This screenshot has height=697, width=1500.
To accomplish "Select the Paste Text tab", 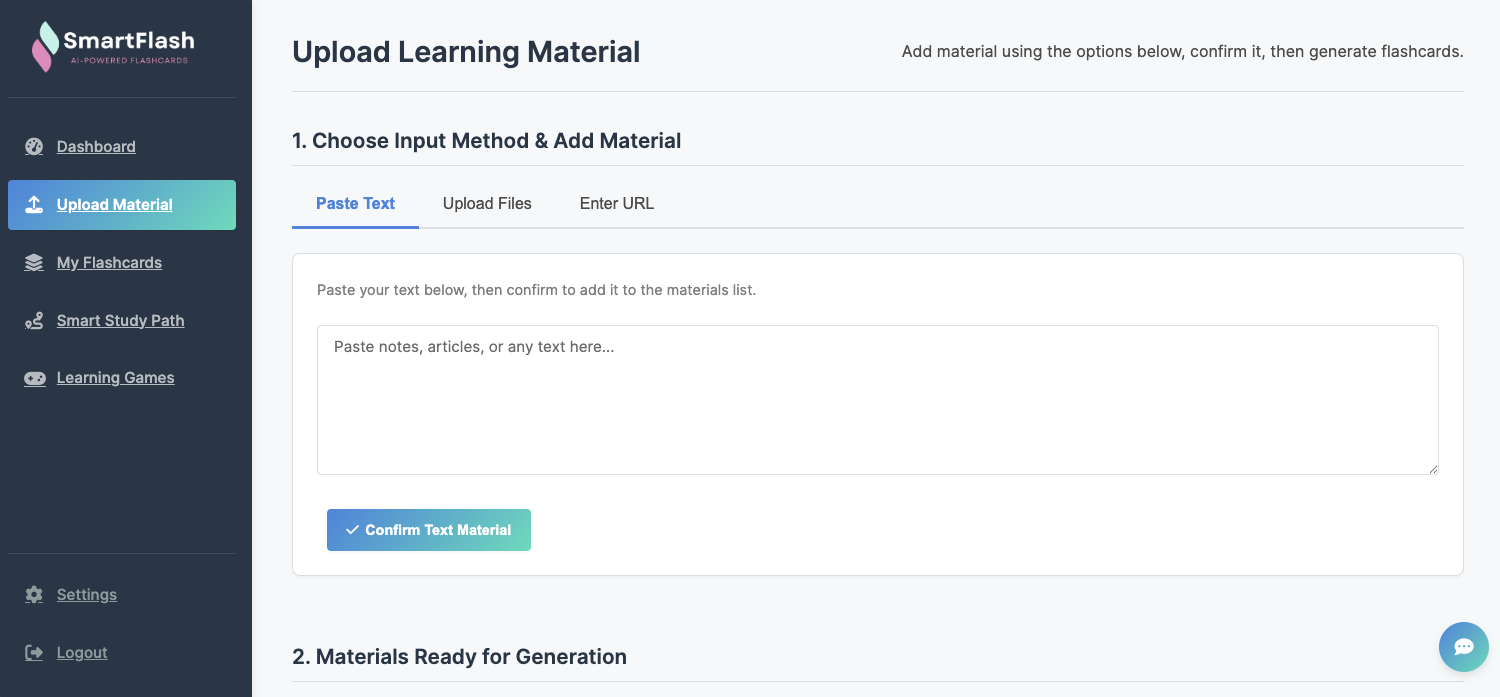I will click(355, 204).
